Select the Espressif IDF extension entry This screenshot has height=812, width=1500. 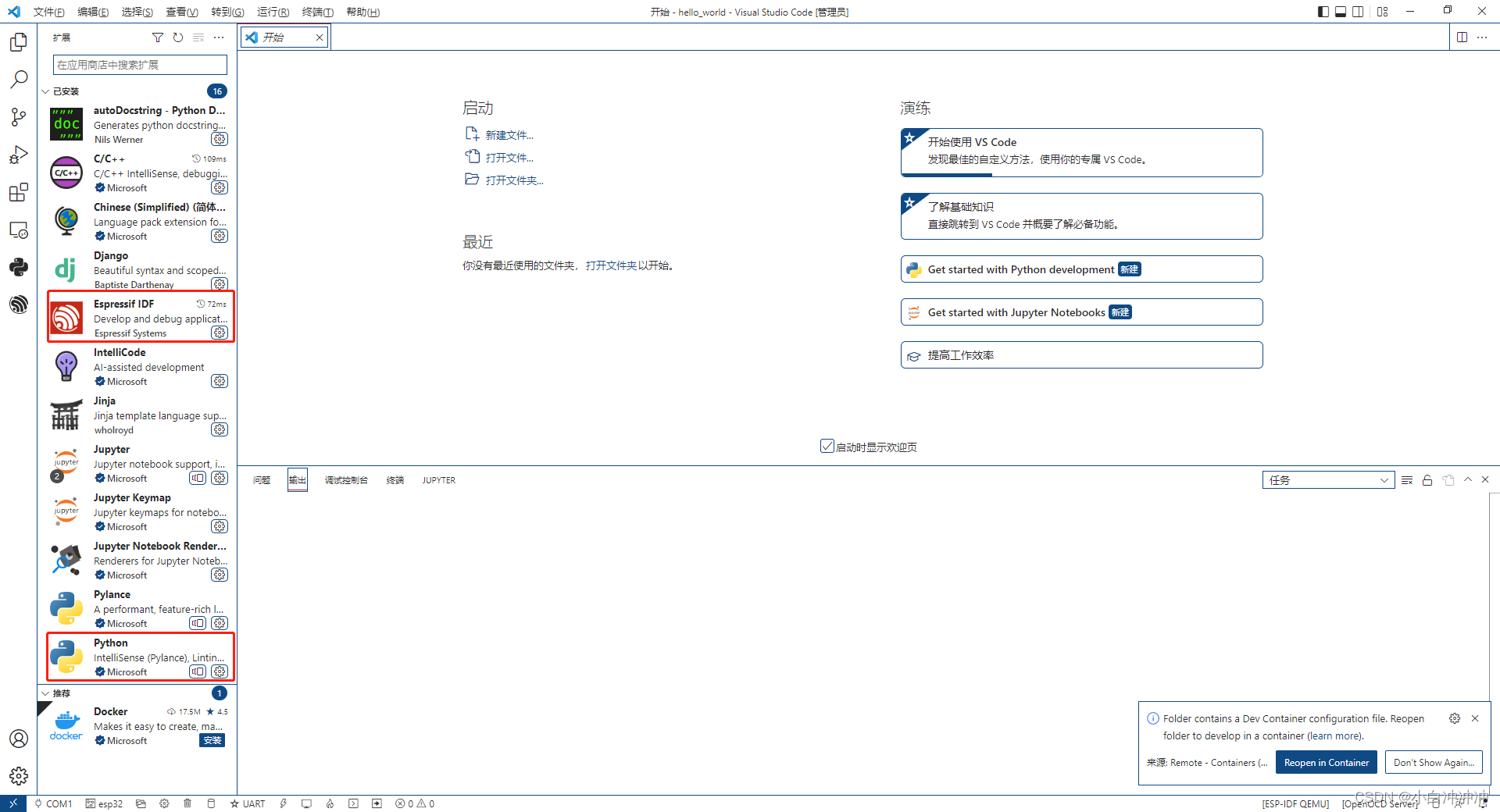[141, 317]
